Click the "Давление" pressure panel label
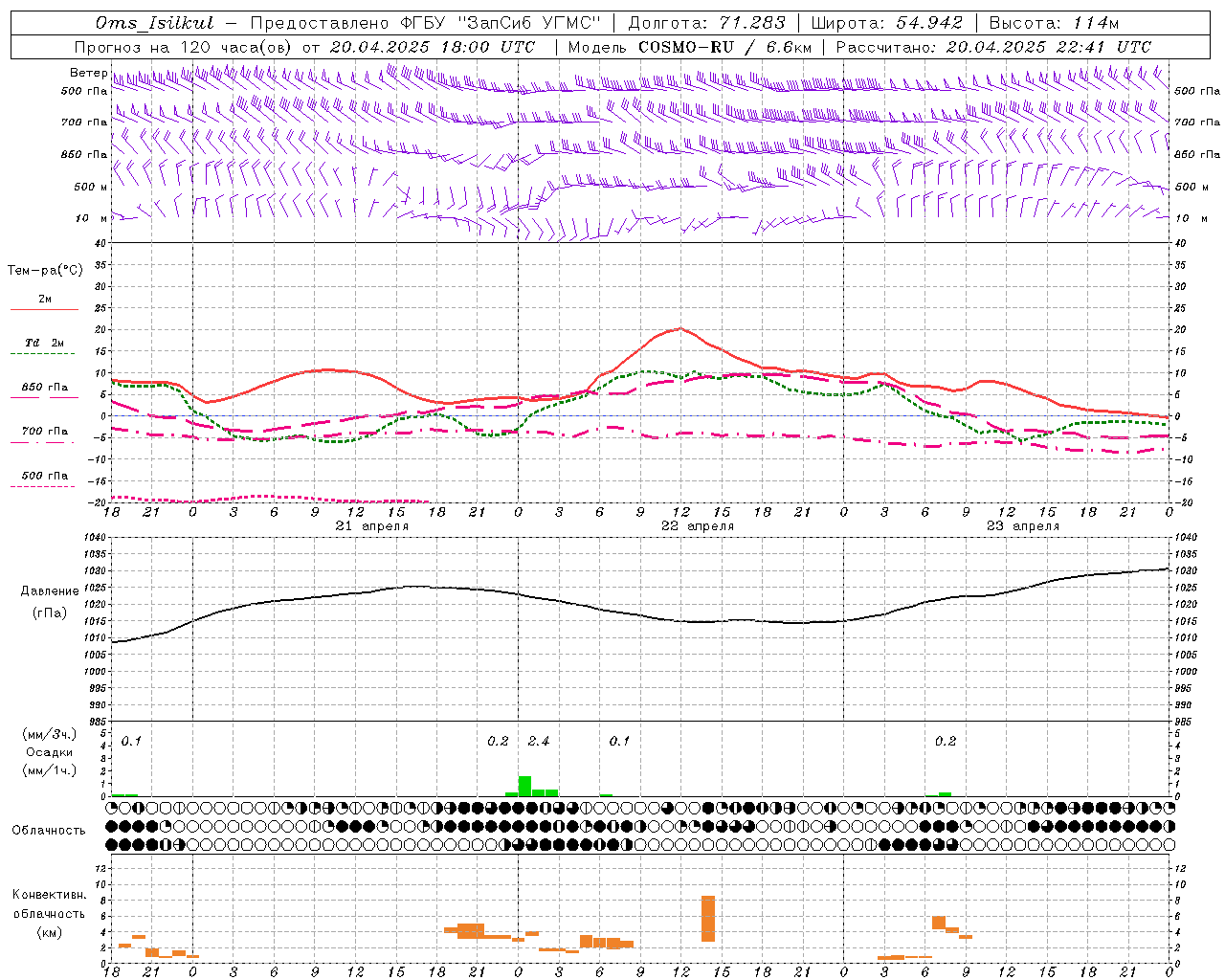The height and width of the screenshot is (980, 1225). click(50, 591)
